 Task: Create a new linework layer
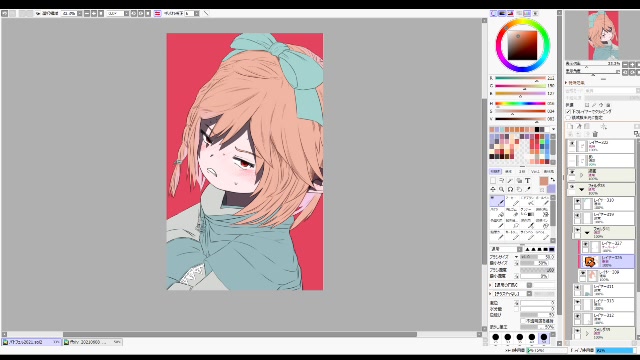579,126
